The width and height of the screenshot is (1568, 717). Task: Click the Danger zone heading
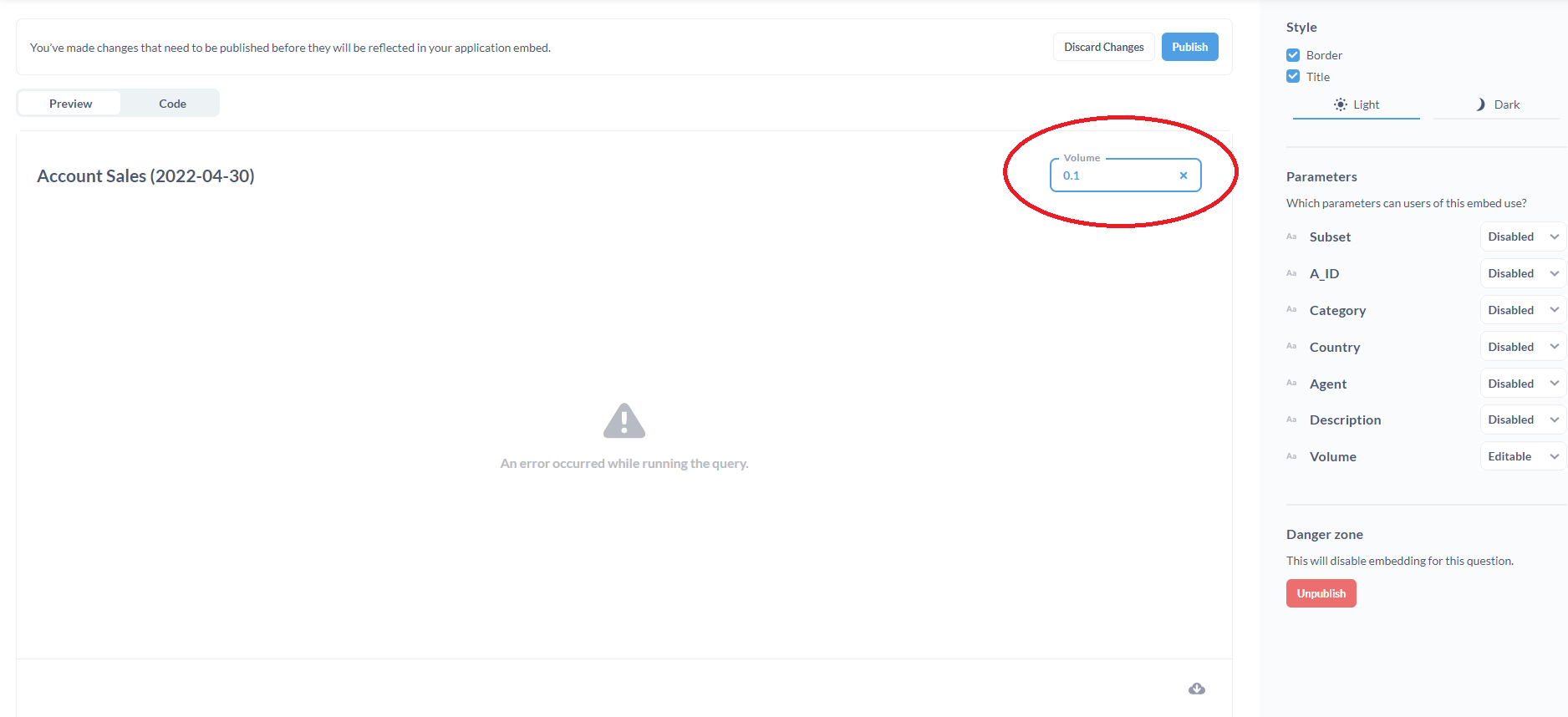(x=1325, y=535)
